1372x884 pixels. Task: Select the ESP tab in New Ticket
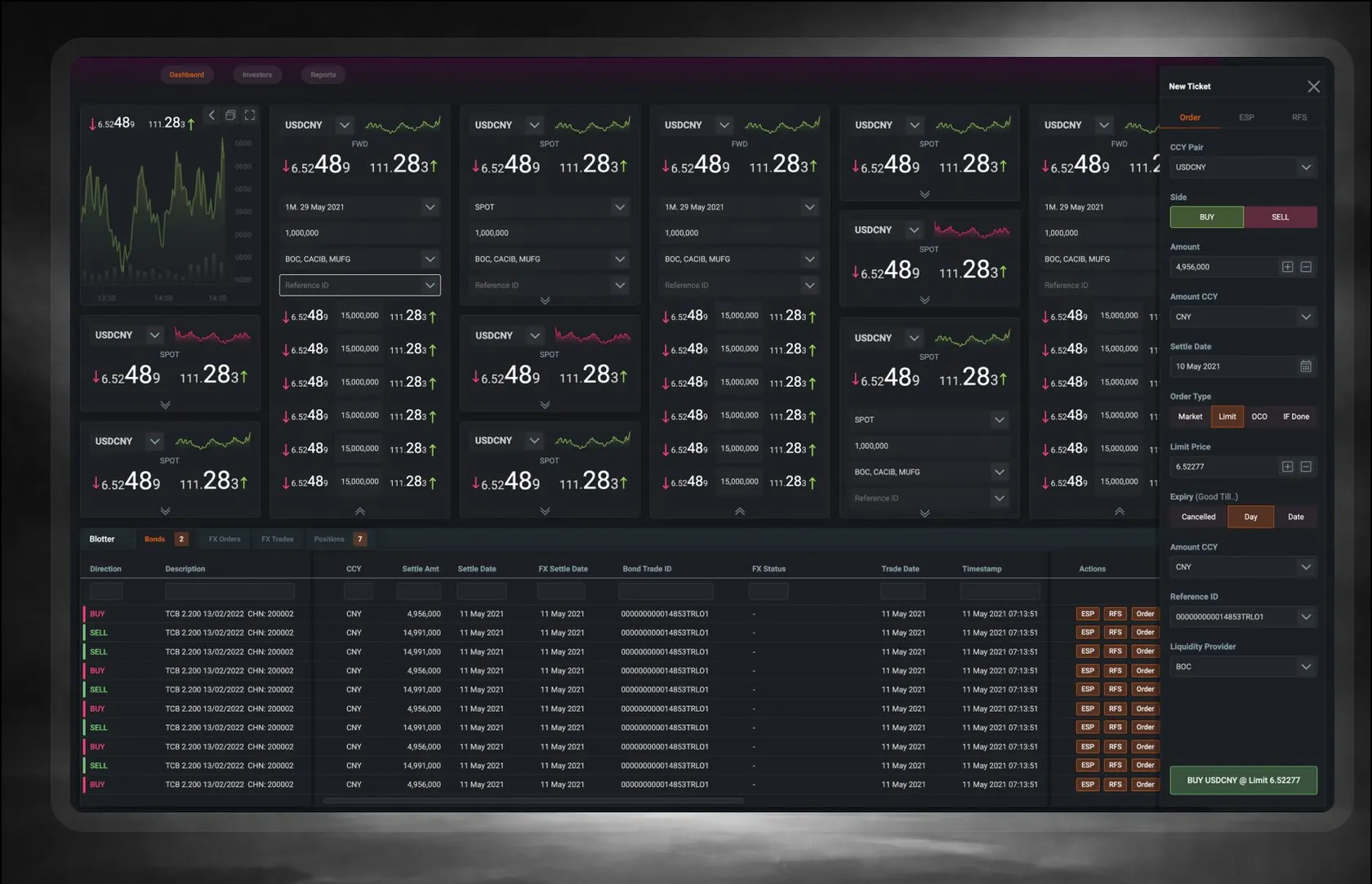pyautogui.click(x=1246, y=118)
